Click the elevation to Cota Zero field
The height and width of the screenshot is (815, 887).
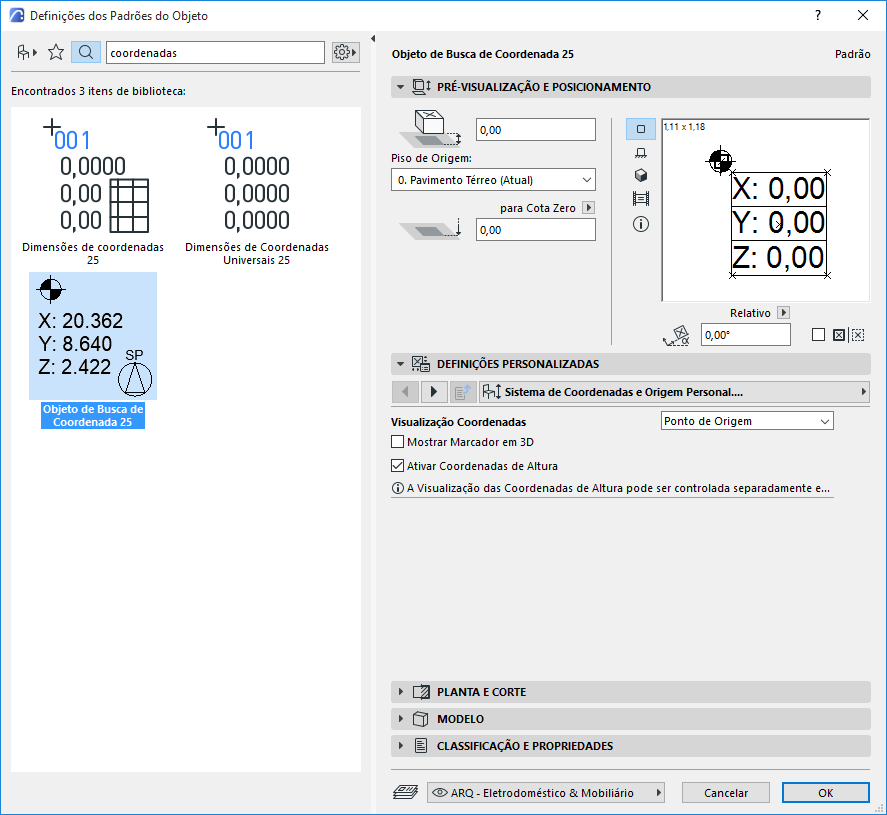tap(536, 230)
